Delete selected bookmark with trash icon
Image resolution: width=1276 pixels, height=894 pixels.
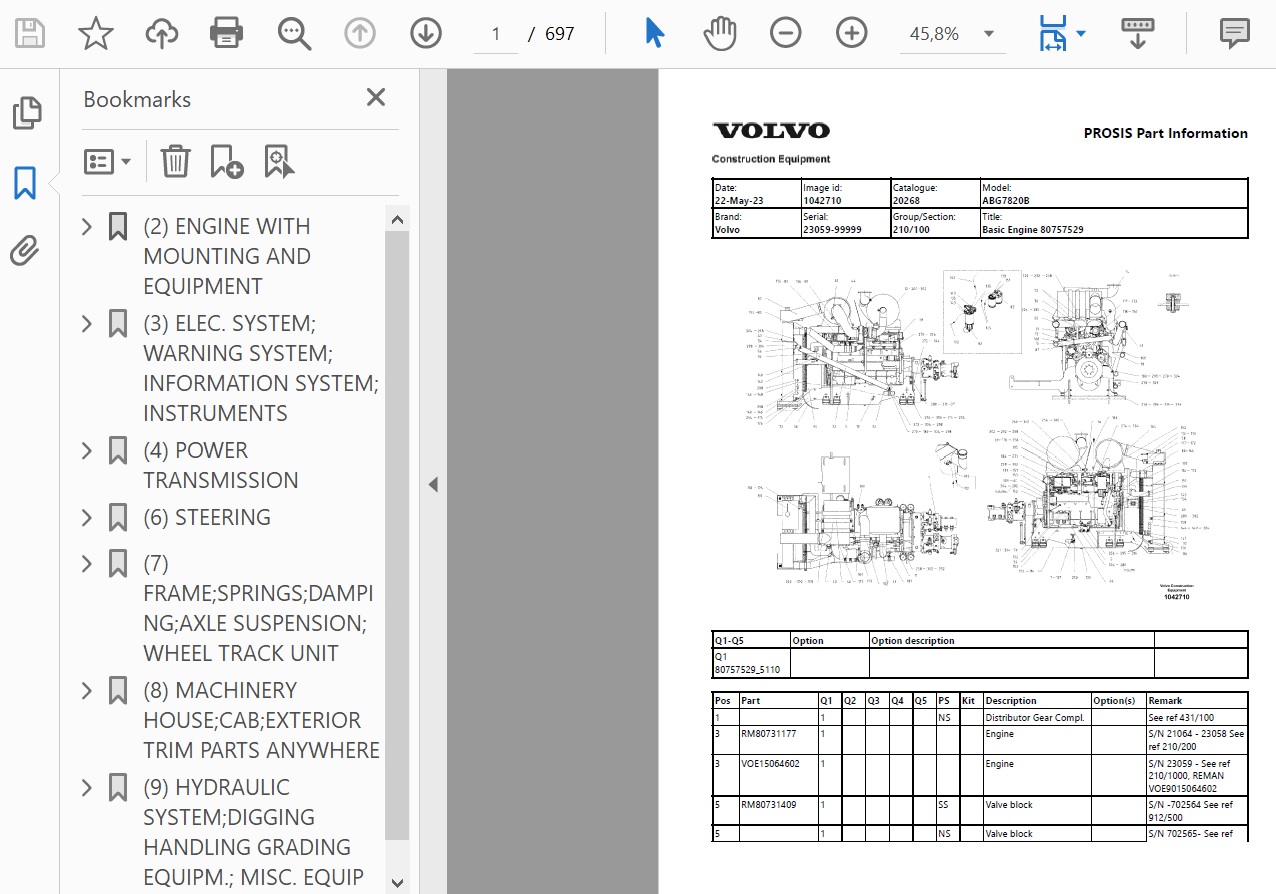pyautogui.click(x=175, y=161)
